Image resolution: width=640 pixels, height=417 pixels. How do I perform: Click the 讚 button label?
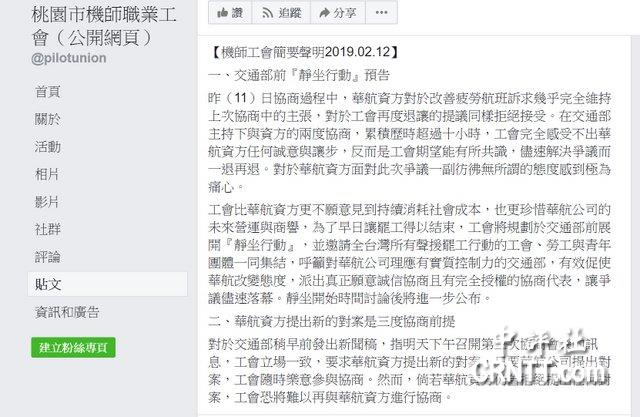[x=238, y=13]
